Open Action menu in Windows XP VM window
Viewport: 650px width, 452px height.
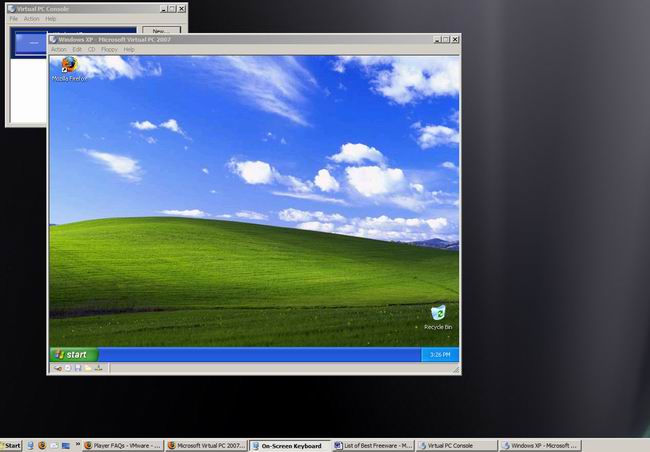pos(59,49)
